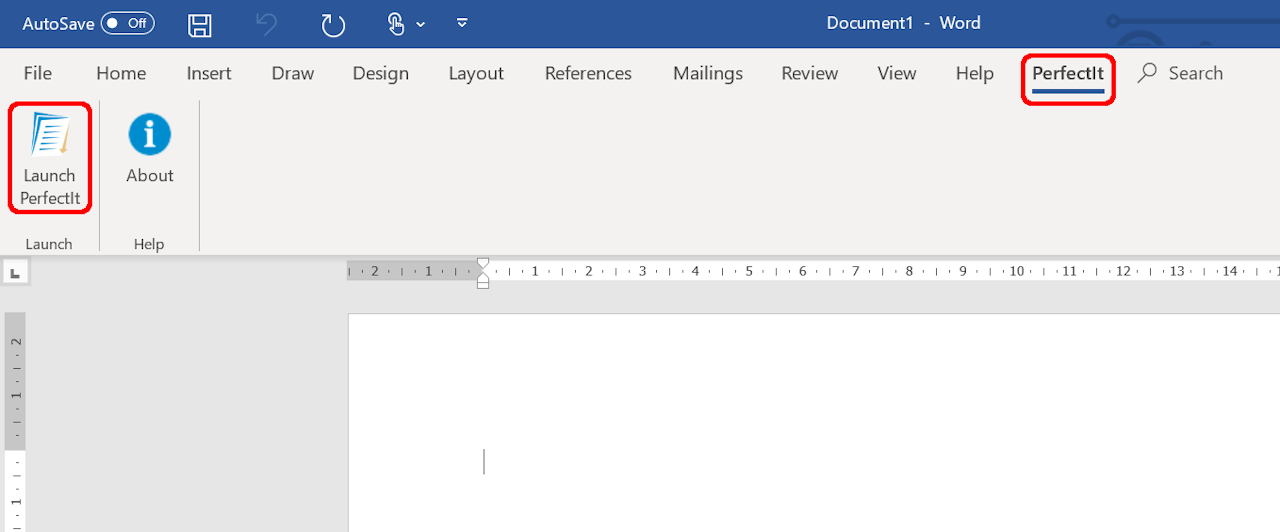Click the first line indent marker on ruler
Image resolution: width=1280 pixels, height=532 pixels.
click(483, 264)
